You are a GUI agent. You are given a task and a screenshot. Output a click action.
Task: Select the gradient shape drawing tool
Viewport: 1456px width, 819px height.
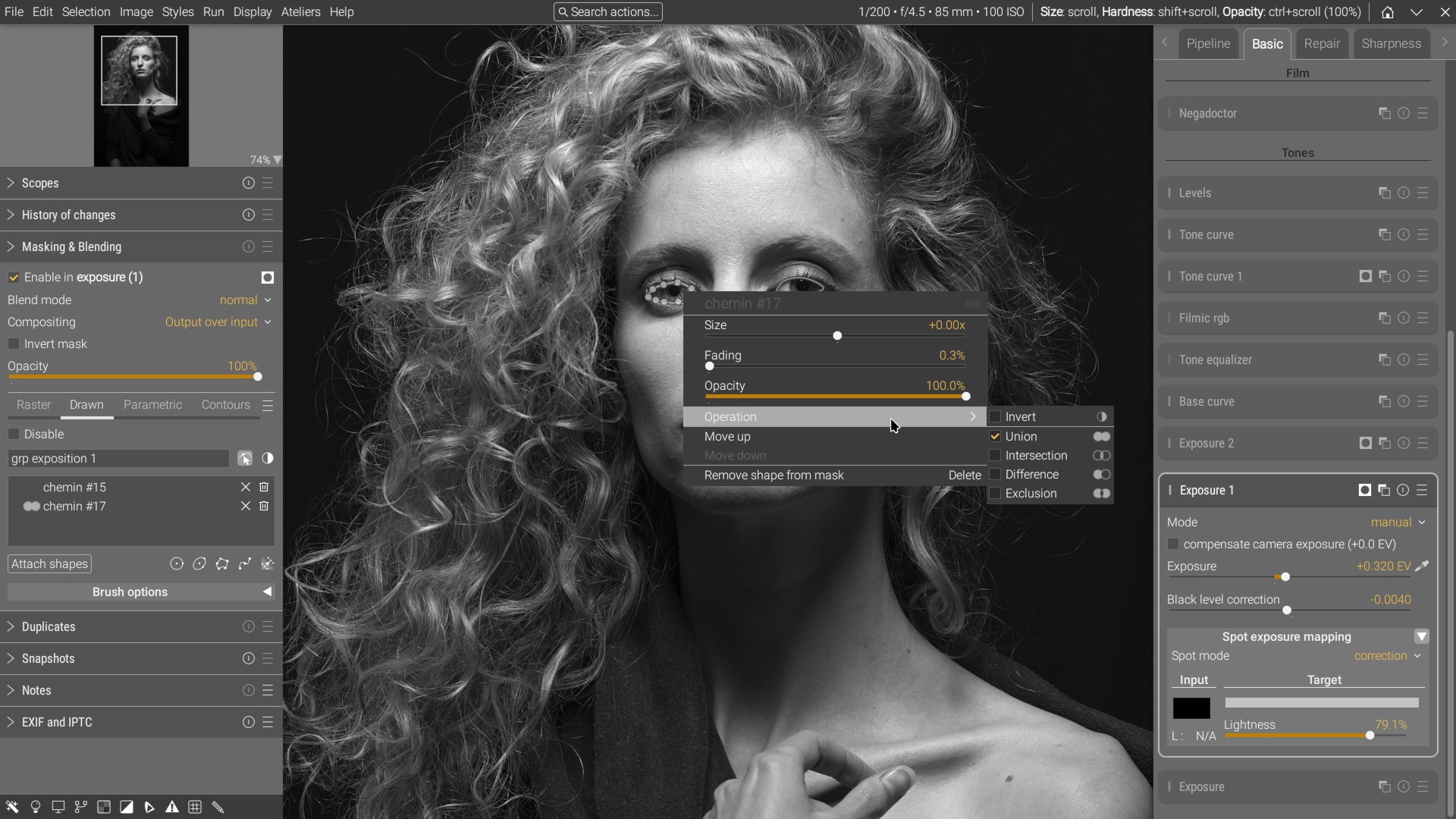268,563
